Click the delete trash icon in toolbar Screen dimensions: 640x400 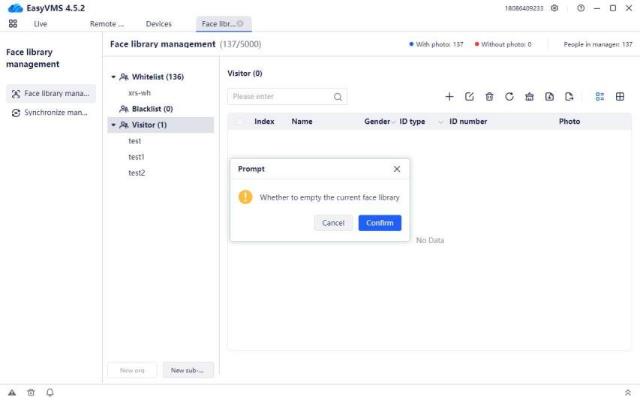[489, 97]
